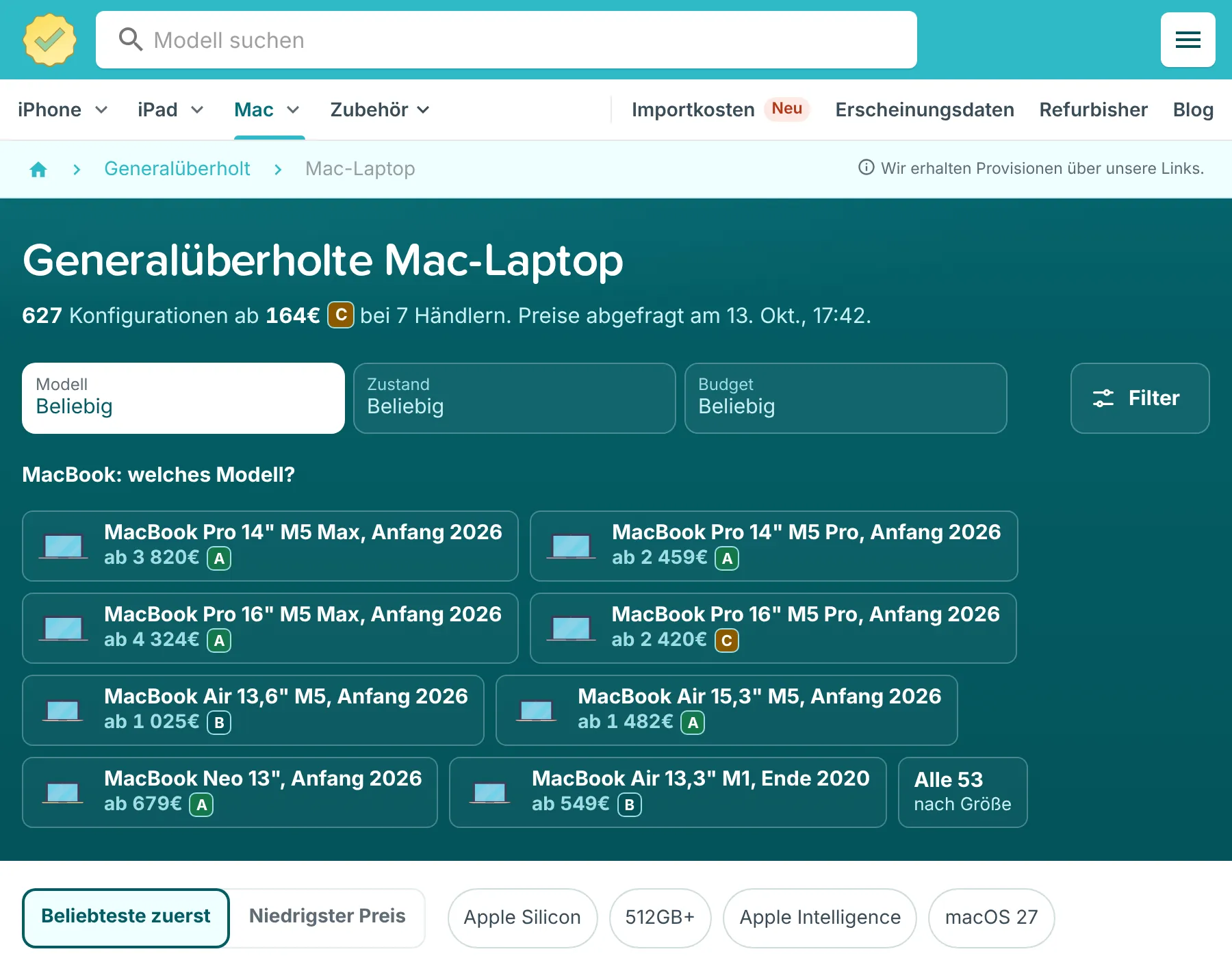Sort by Beliebteste zuerst
This screenshot has height=958, width=1232.
(126, 918)
